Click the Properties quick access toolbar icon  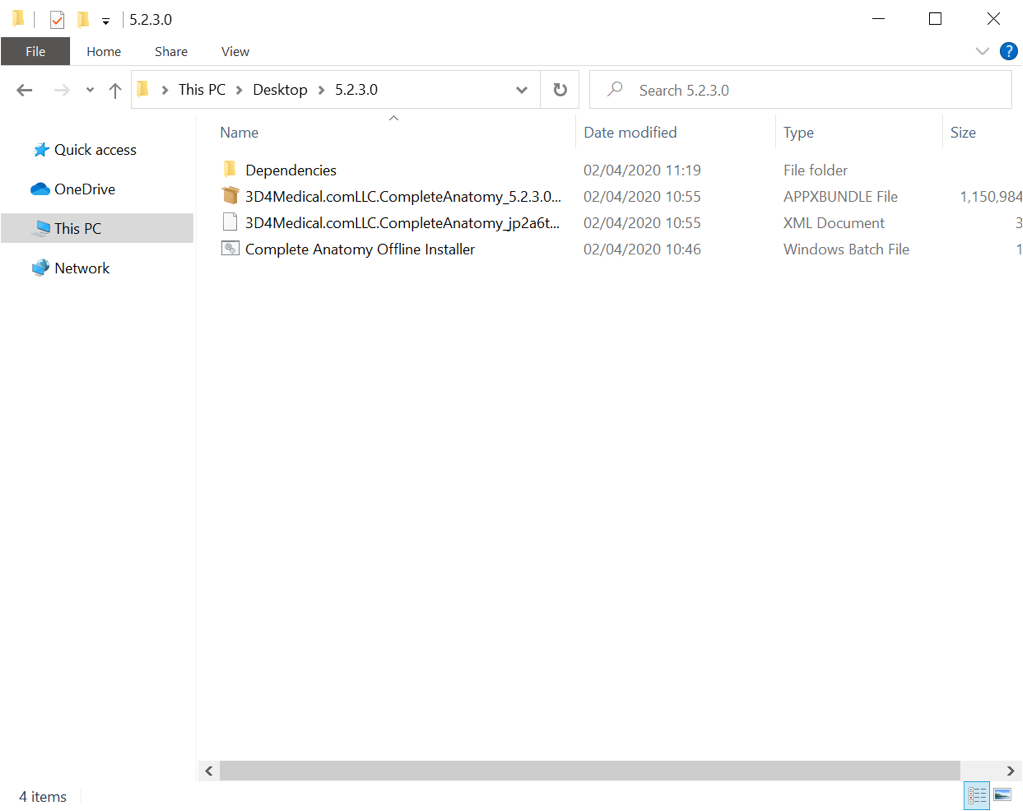click(57, 20)
